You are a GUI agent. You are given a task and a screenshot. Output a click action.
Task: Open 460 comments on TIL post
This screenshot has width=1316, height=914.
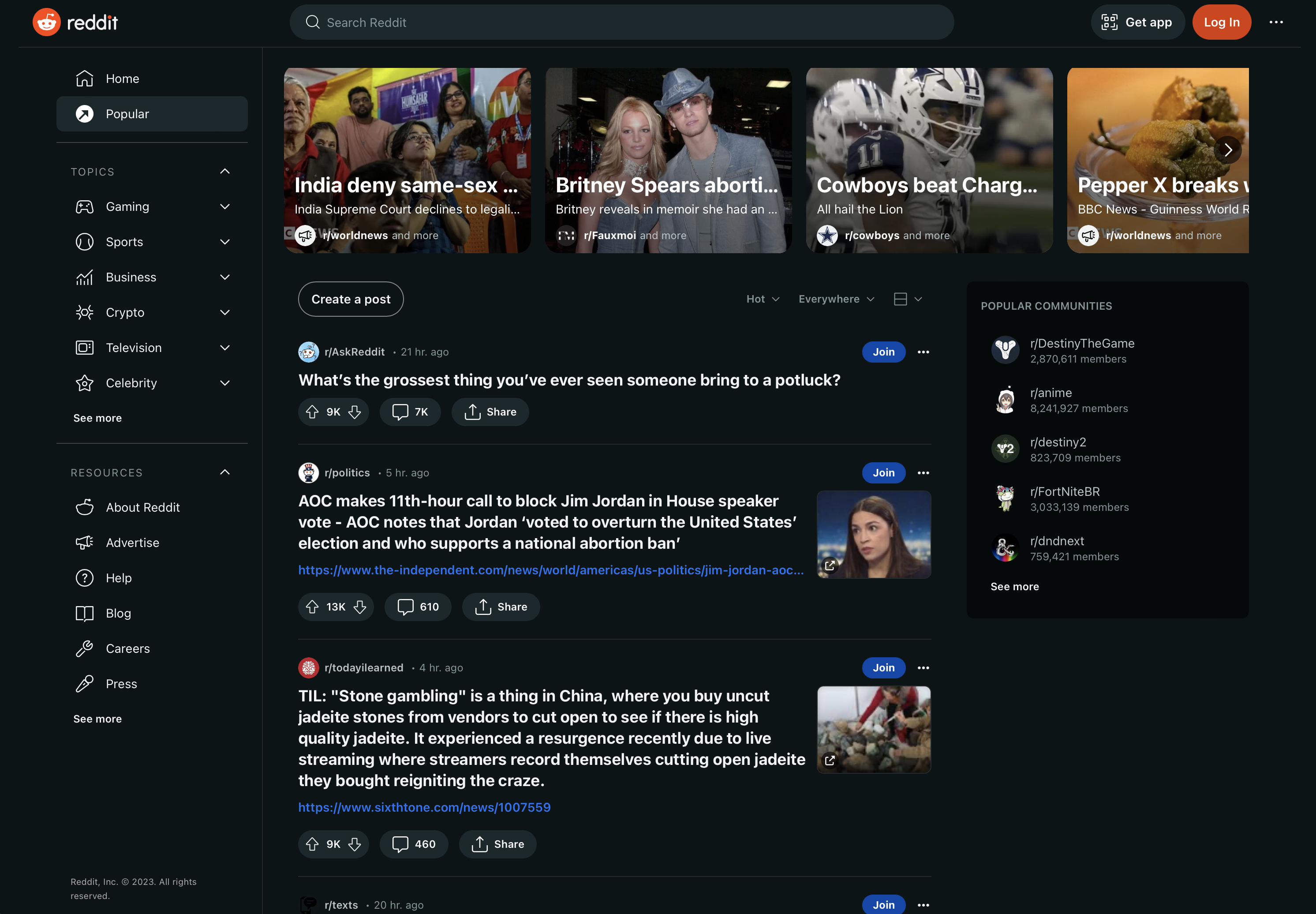[414, 844]
